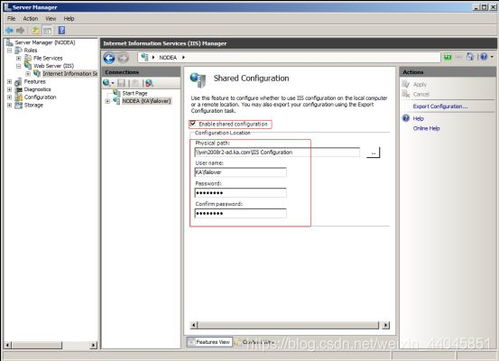Click the Password input field
The height and width of the screenshot is (361, 499).
tap(240, 193)
